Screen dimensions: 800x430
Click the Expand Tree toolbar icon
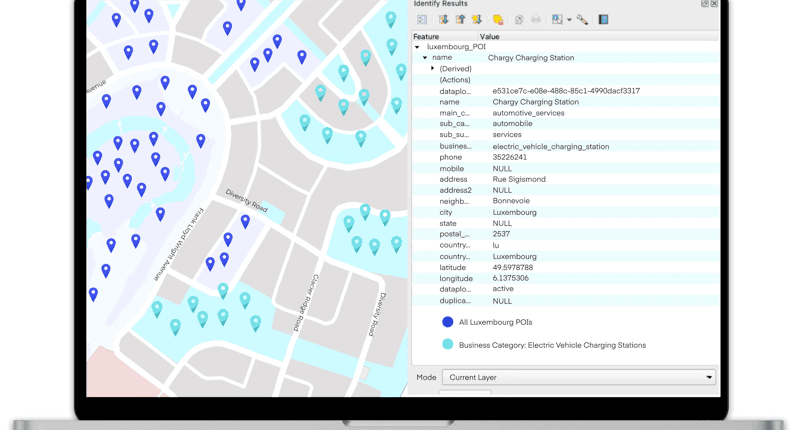coord(443,19)
